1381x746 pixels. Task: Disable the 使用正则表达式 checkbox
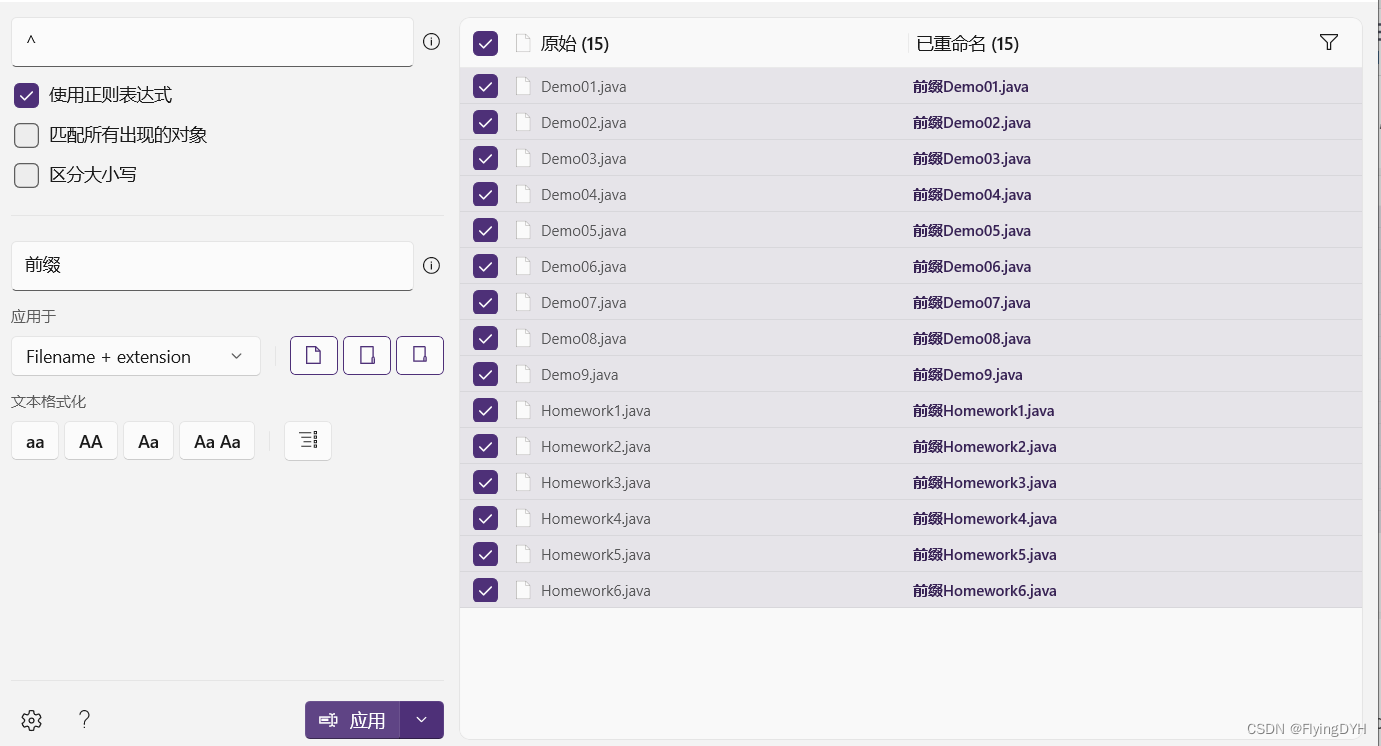(x=27, y=96)
